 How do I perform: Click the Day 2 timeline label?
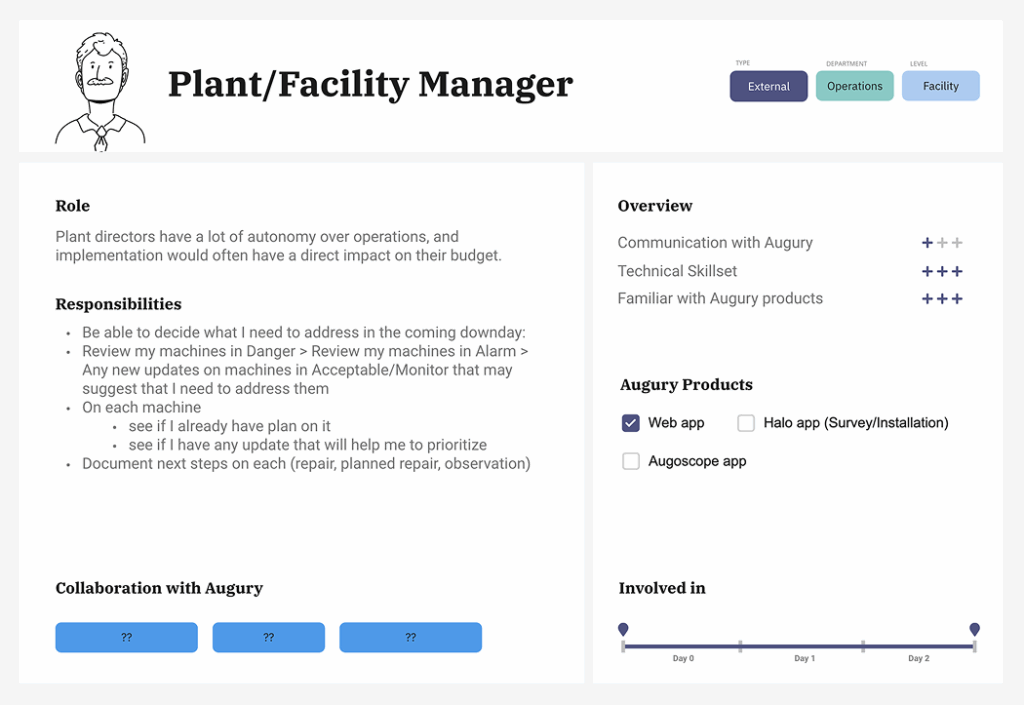tap(919, 658)
